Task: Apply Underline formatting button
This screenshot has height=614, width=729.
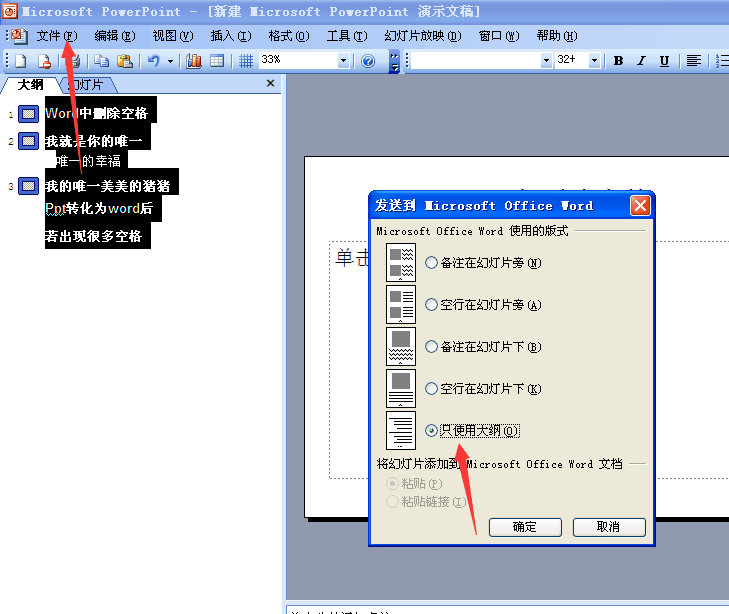Action: click(x=664, y=61)
